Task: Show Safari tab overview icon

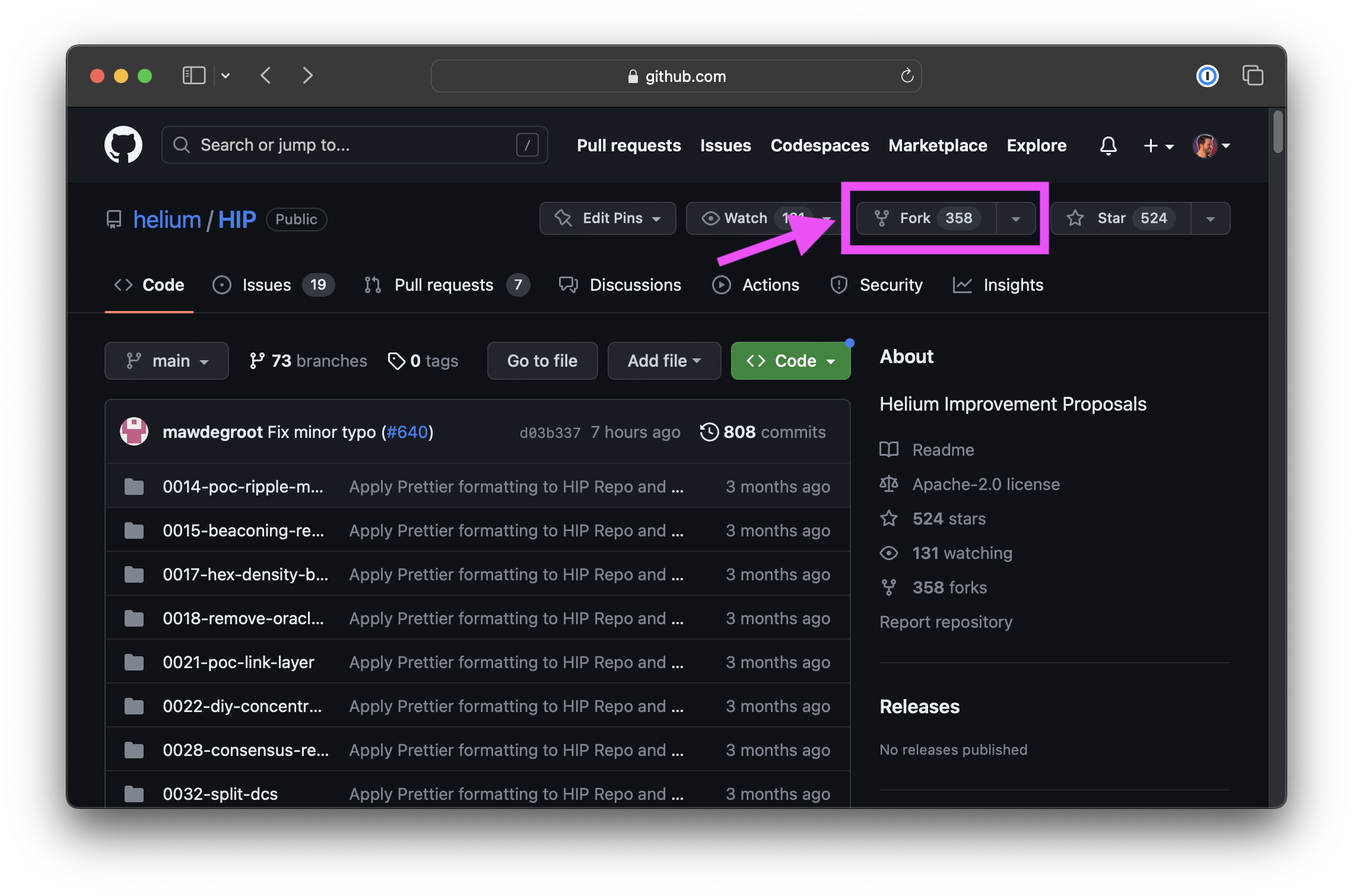Action: 1253,76
